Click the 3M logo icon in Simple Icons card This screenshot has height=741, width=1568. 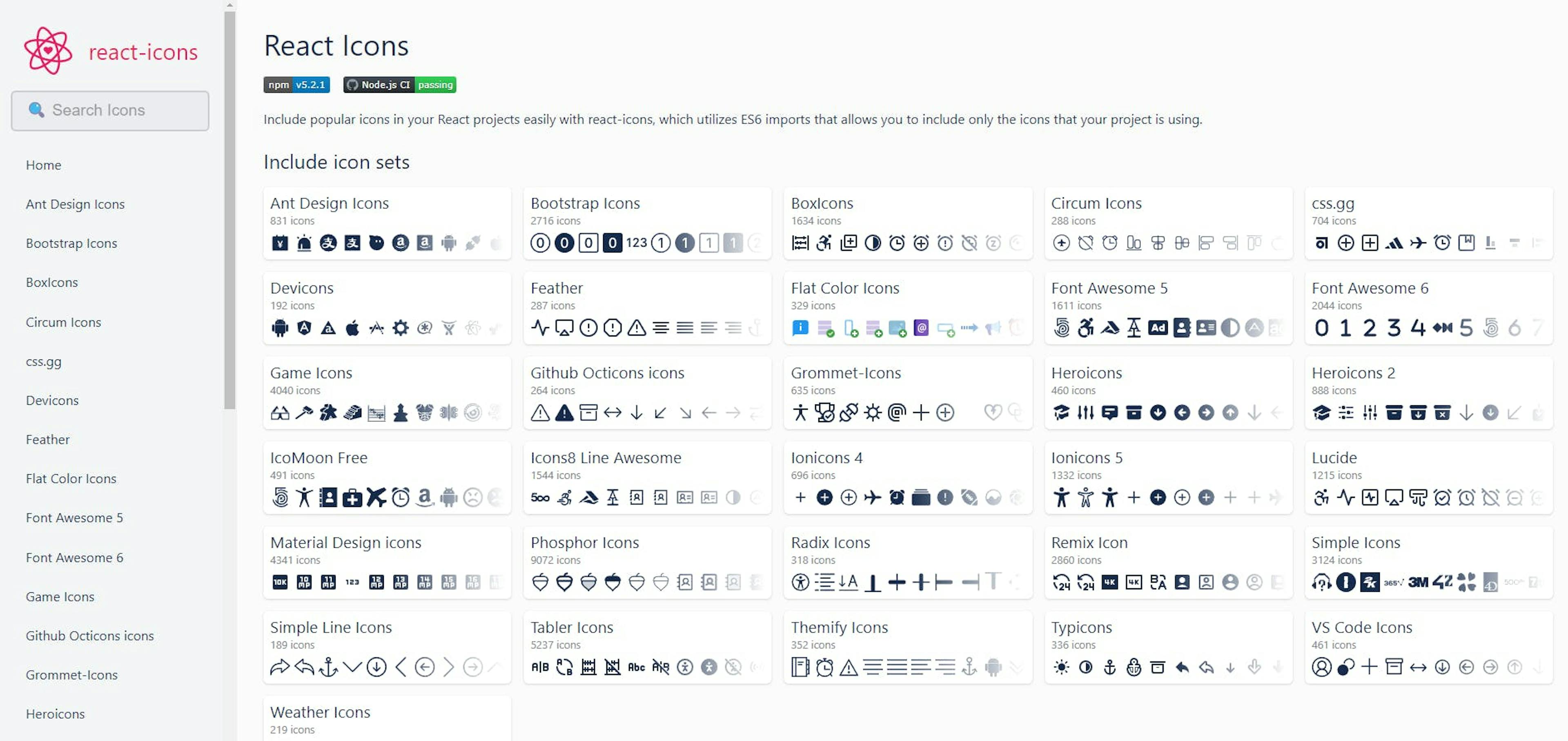pos(1418,583)
